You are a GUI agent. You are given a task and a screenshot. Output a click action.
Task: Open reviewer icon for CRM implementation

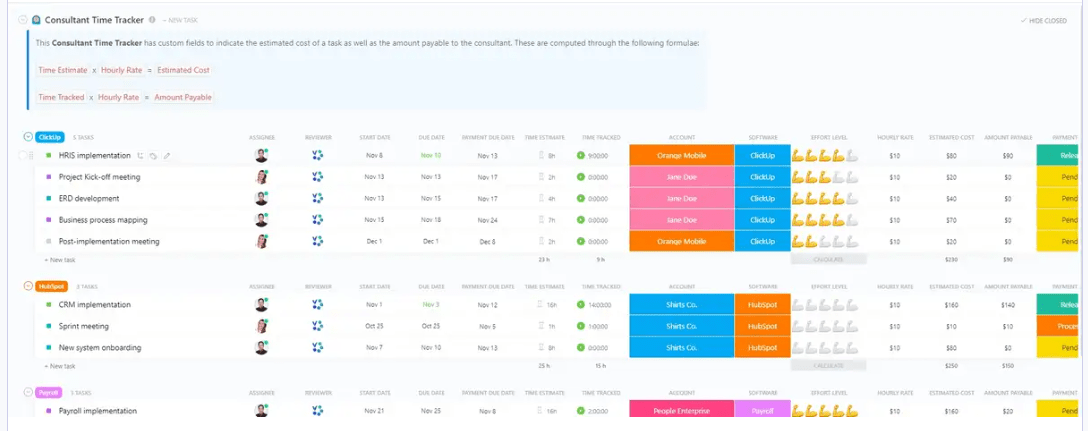click(318, 305)
